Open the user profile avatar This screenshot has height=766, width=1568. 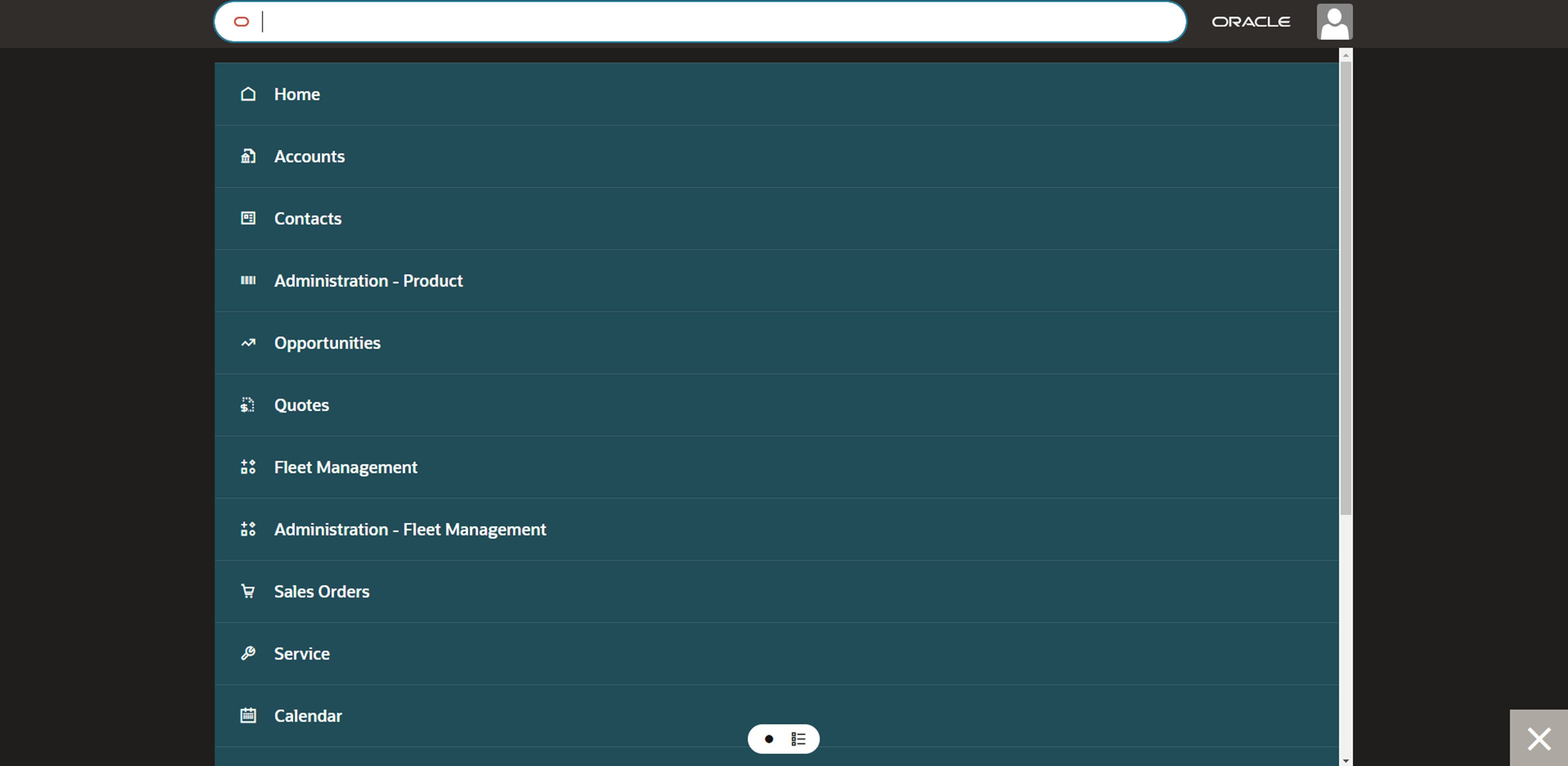click(x=1334, y=22)
